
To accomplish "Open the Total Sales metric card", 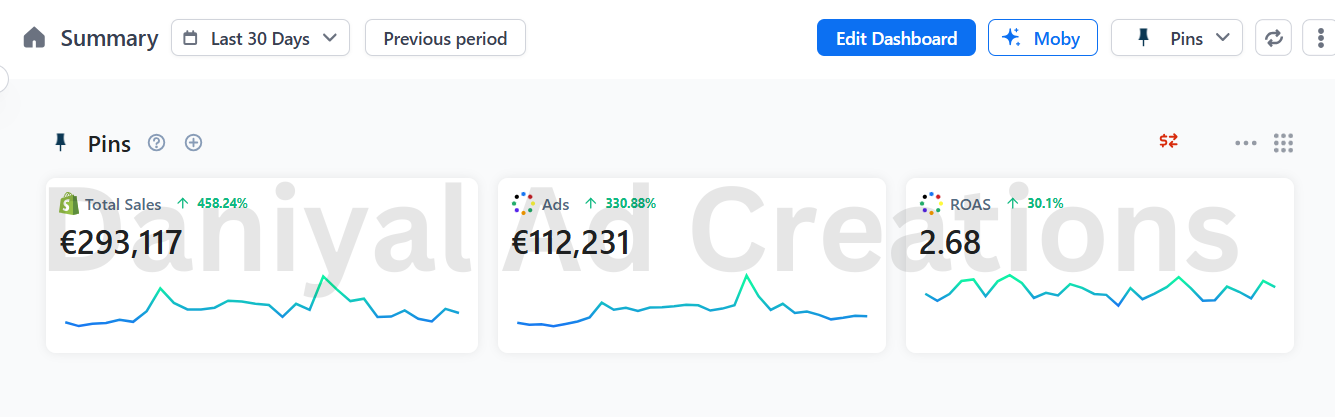I will point(261,265).
